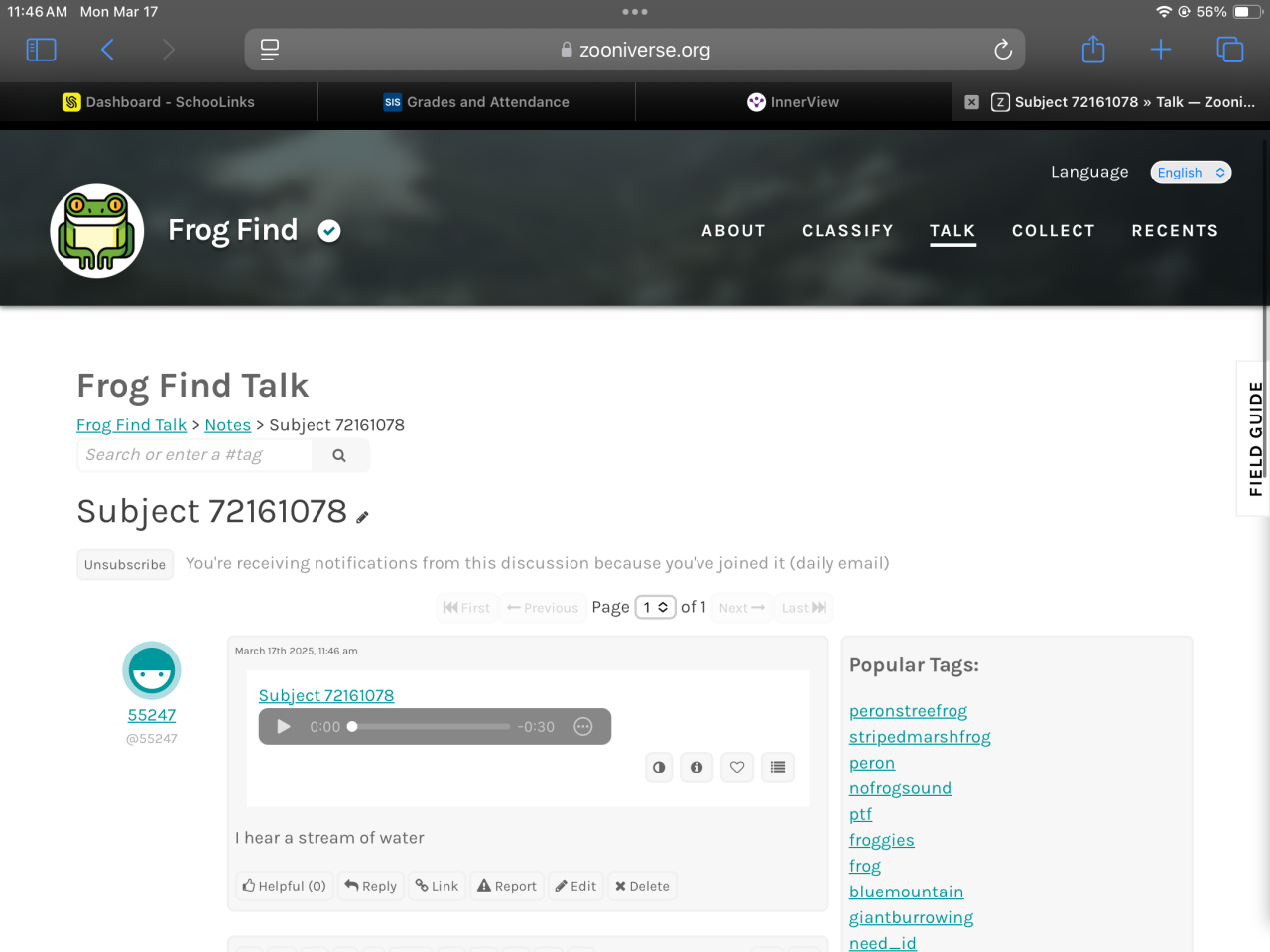1270x952 pixels.
Task: Click the Unsubscribe button
Action: [x=125, y=565]
